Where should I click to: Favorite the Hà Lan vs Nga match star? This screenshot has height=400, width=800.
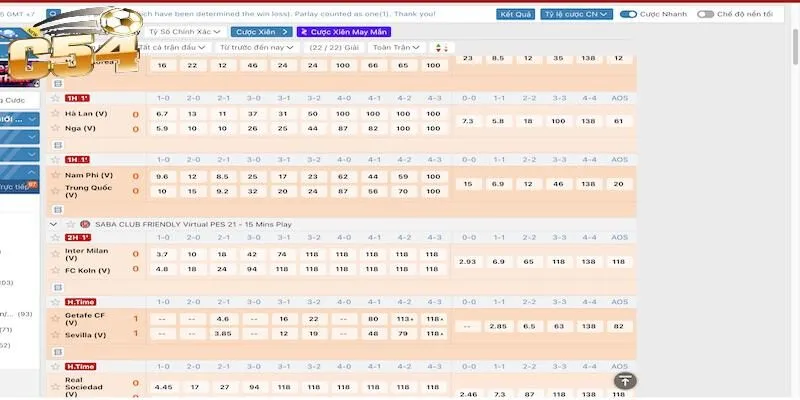click(56, 98)
